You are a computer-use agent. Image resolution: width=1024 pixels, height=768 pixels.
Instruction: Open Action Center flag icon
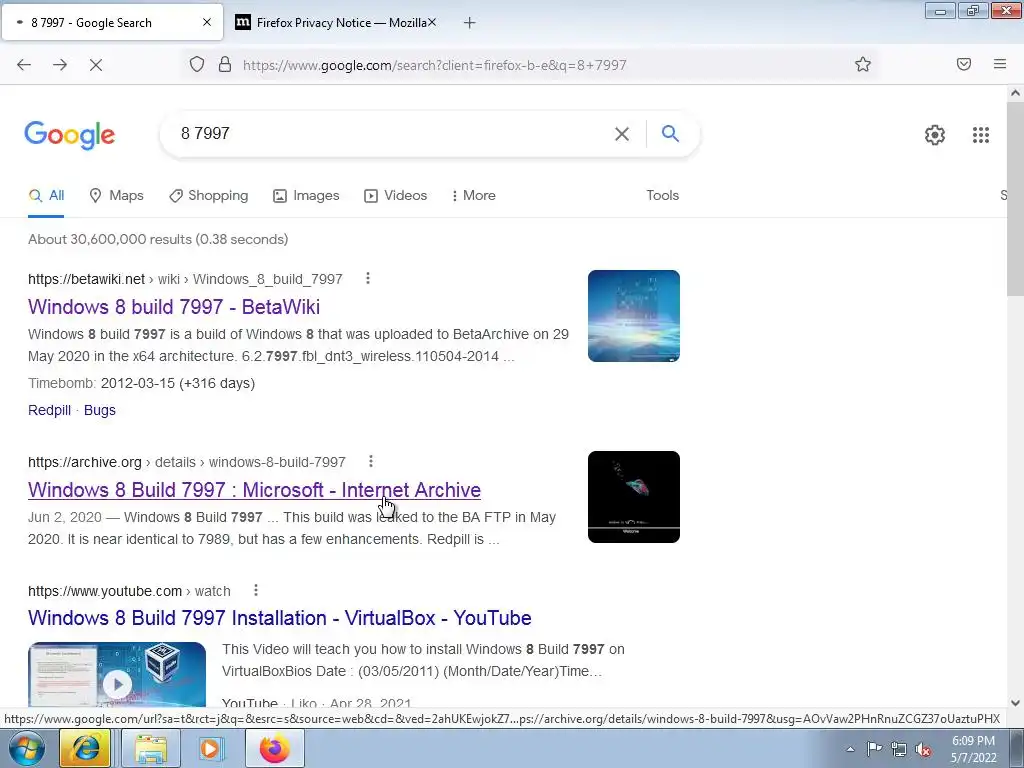[874, 749]
